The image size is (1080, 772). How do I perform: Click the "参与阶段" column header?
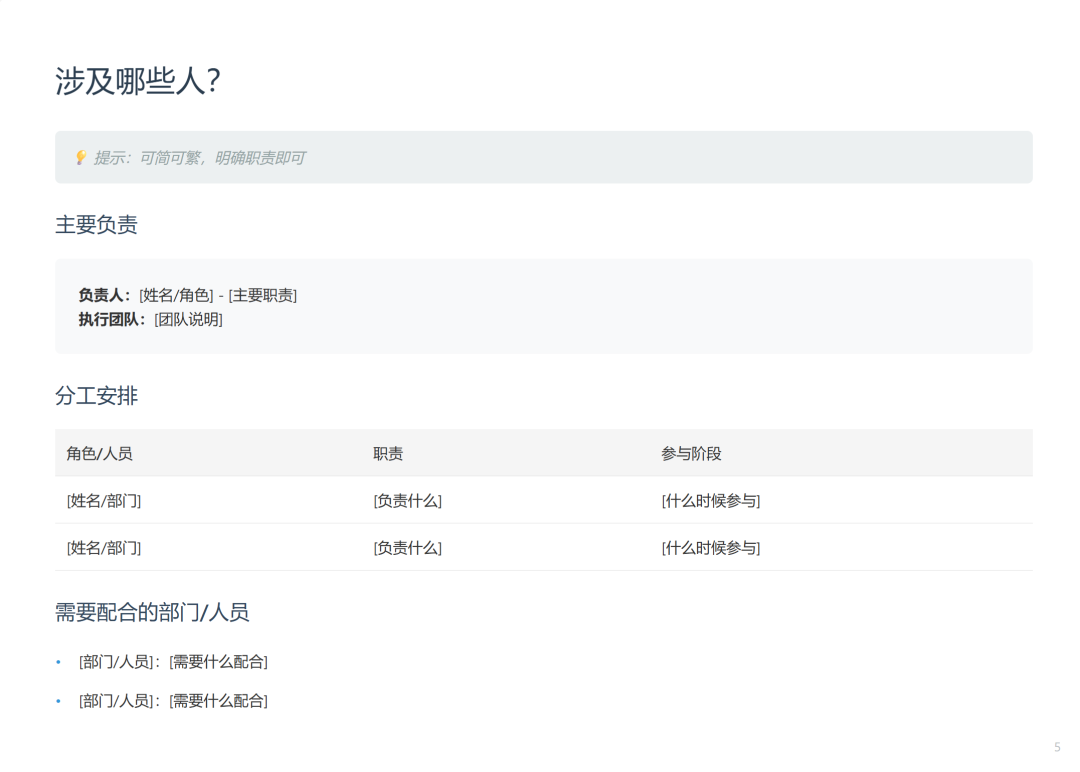pyautogui.click(x=691, y=454)
